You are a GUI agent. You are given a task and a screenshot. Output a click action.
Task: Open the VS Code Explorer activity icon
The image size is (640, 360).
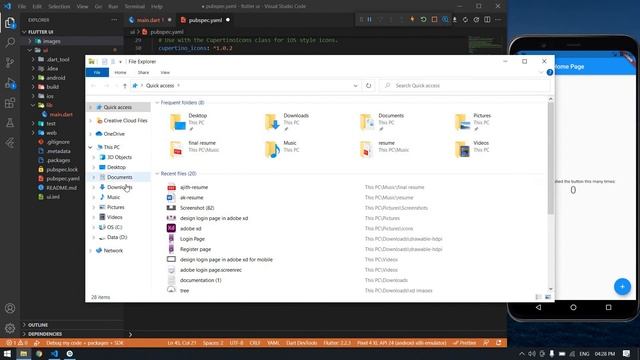point(10,22)
